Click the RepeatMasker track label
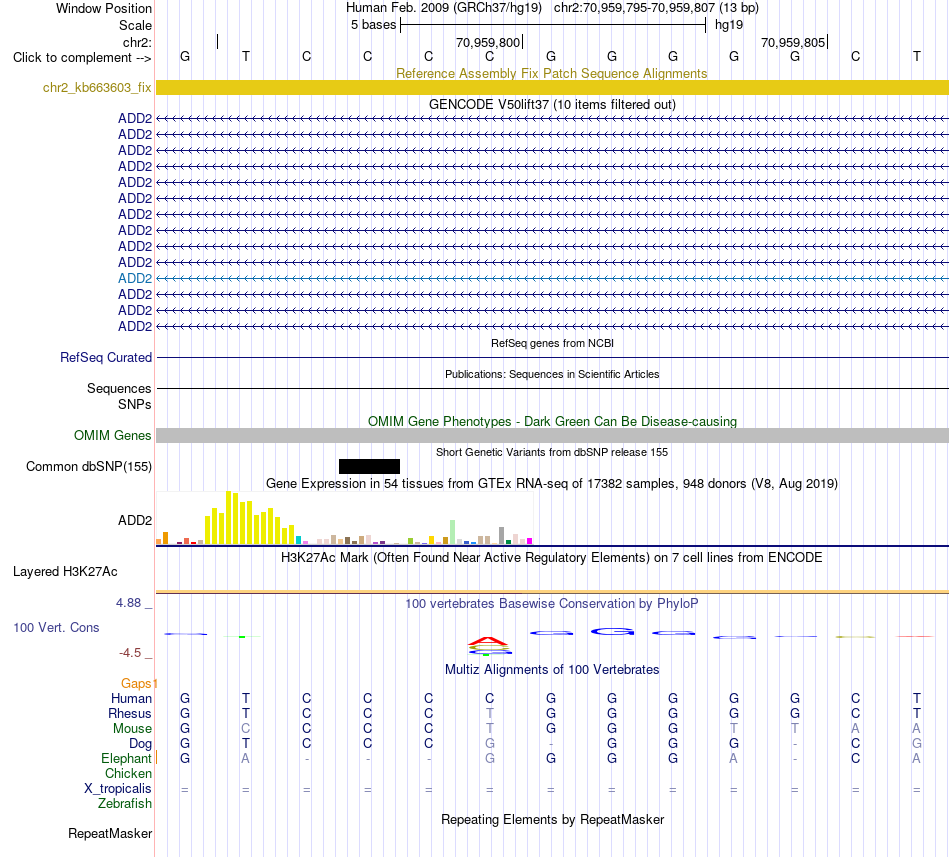950x857 pixels. [110, 833]
